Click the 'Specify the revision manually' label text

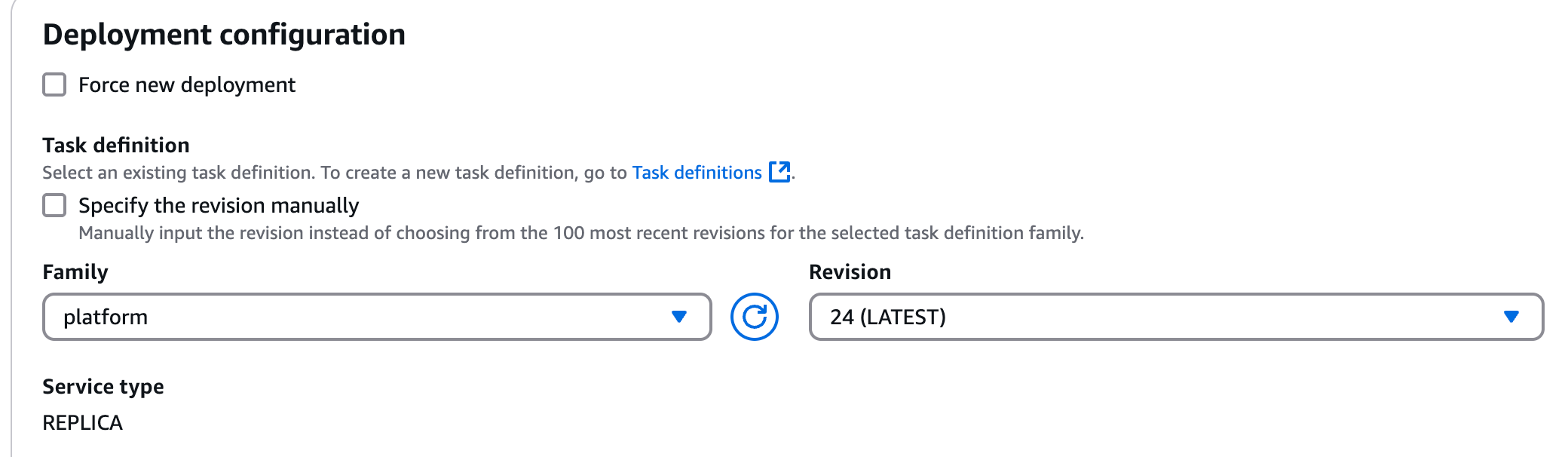coord(219,206)
